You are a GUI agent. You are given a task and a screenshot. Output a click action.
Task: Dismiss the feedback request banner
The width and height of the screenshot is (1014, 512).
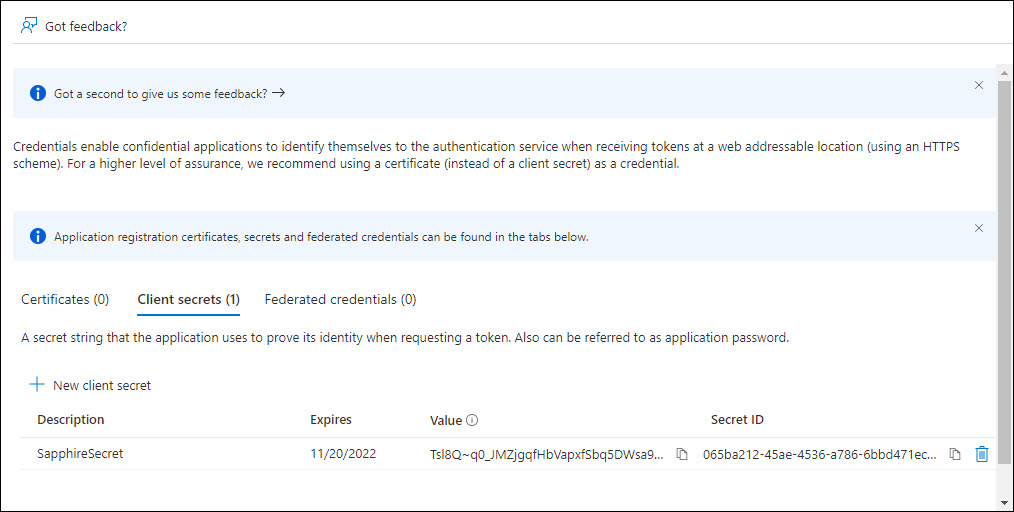pos(978,85)
